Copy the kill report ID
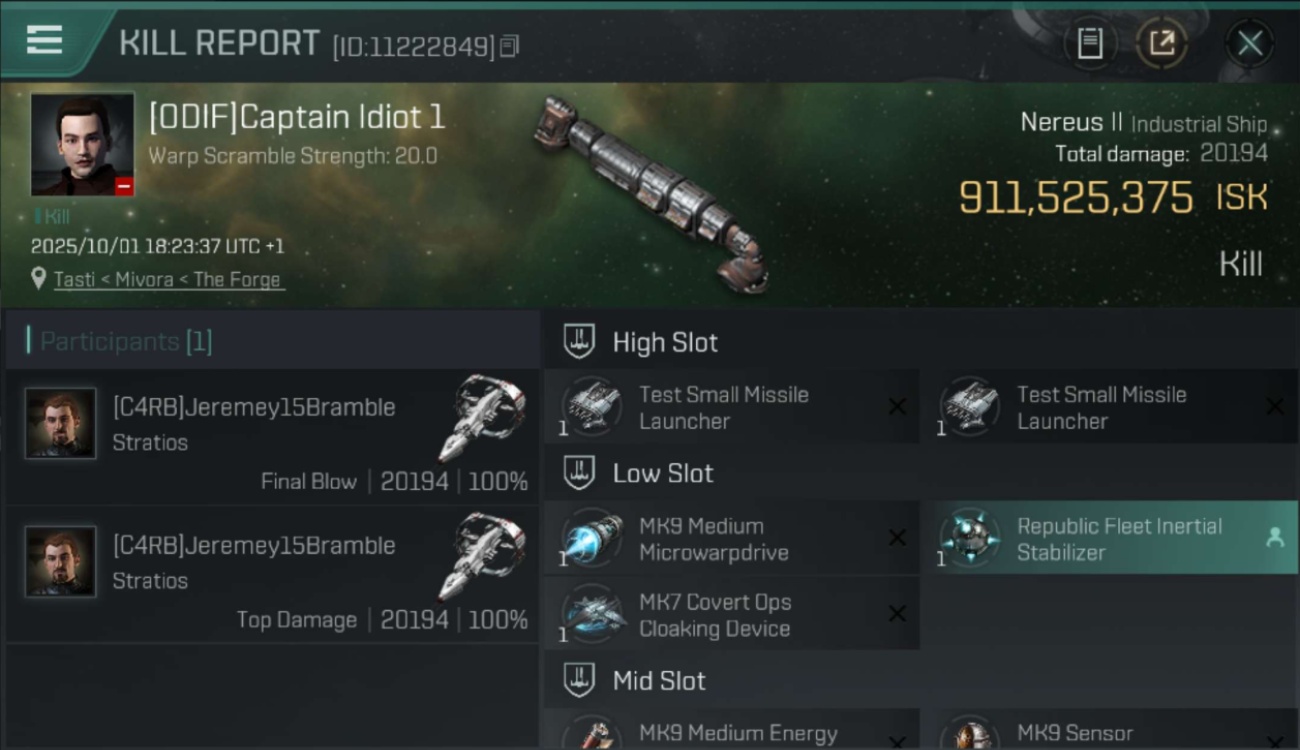The height and width of the screenshot is (750, 1300). tap(510, 46)
